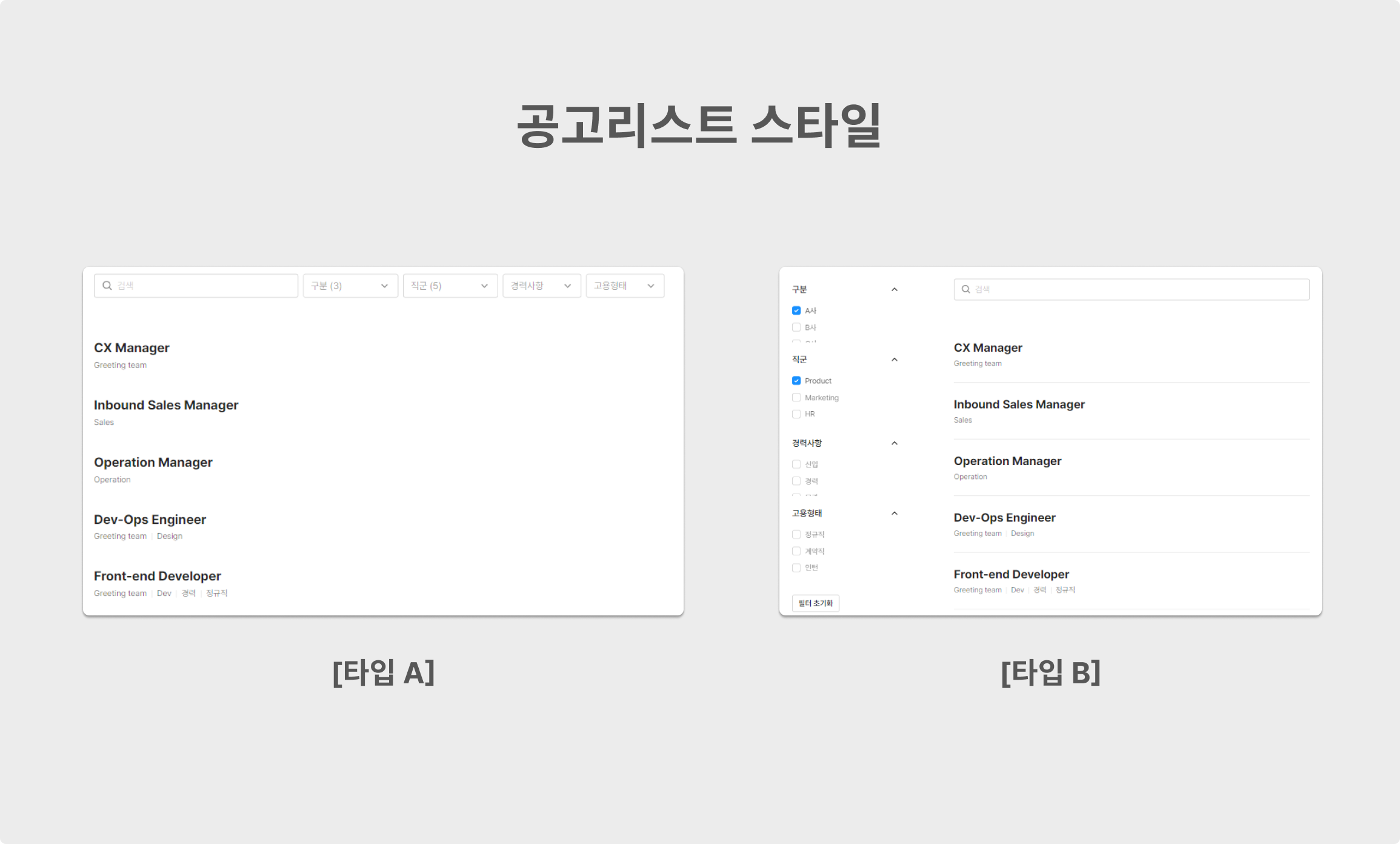
Task: Collapse the 구분 filter section chevron
Action: pyautogui.click(x=895, y=289)
